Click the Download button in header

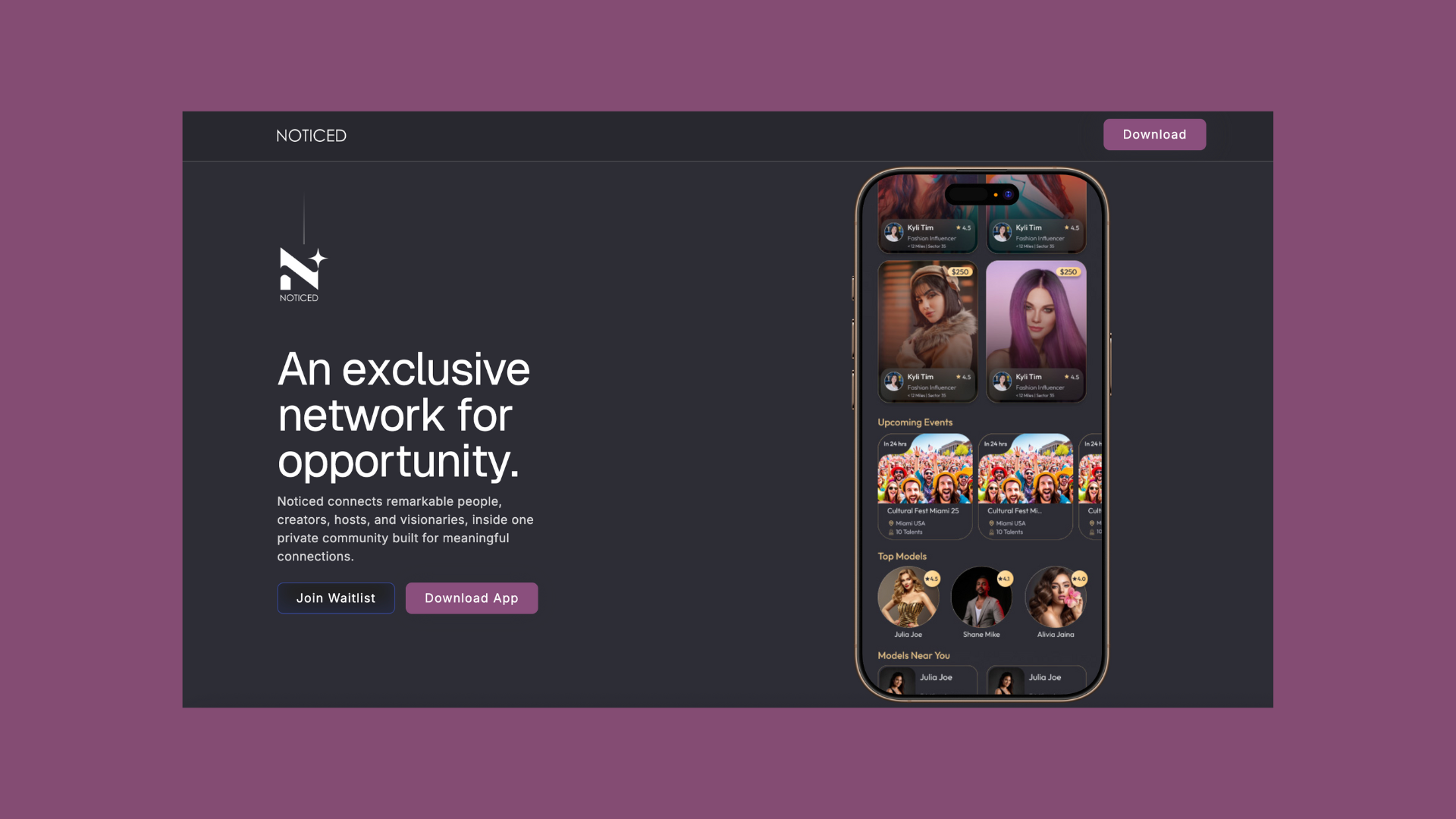point(1154,134)
